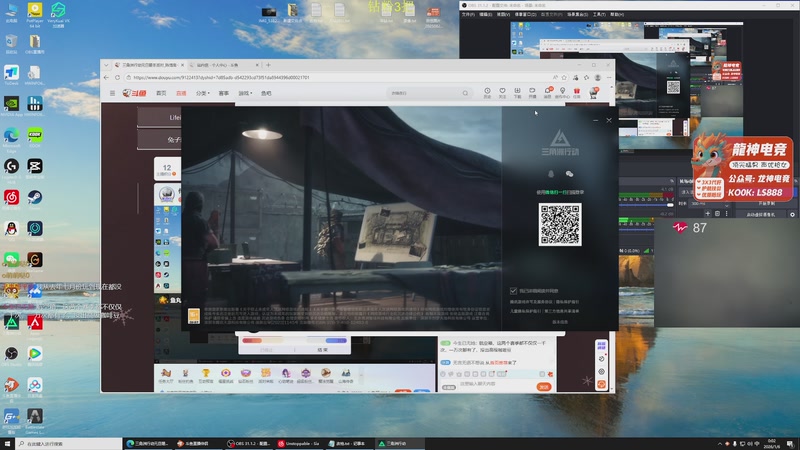800x450 pixels.
Task: Select the WeChat login icon in launcher
Action: coord(569,174)
